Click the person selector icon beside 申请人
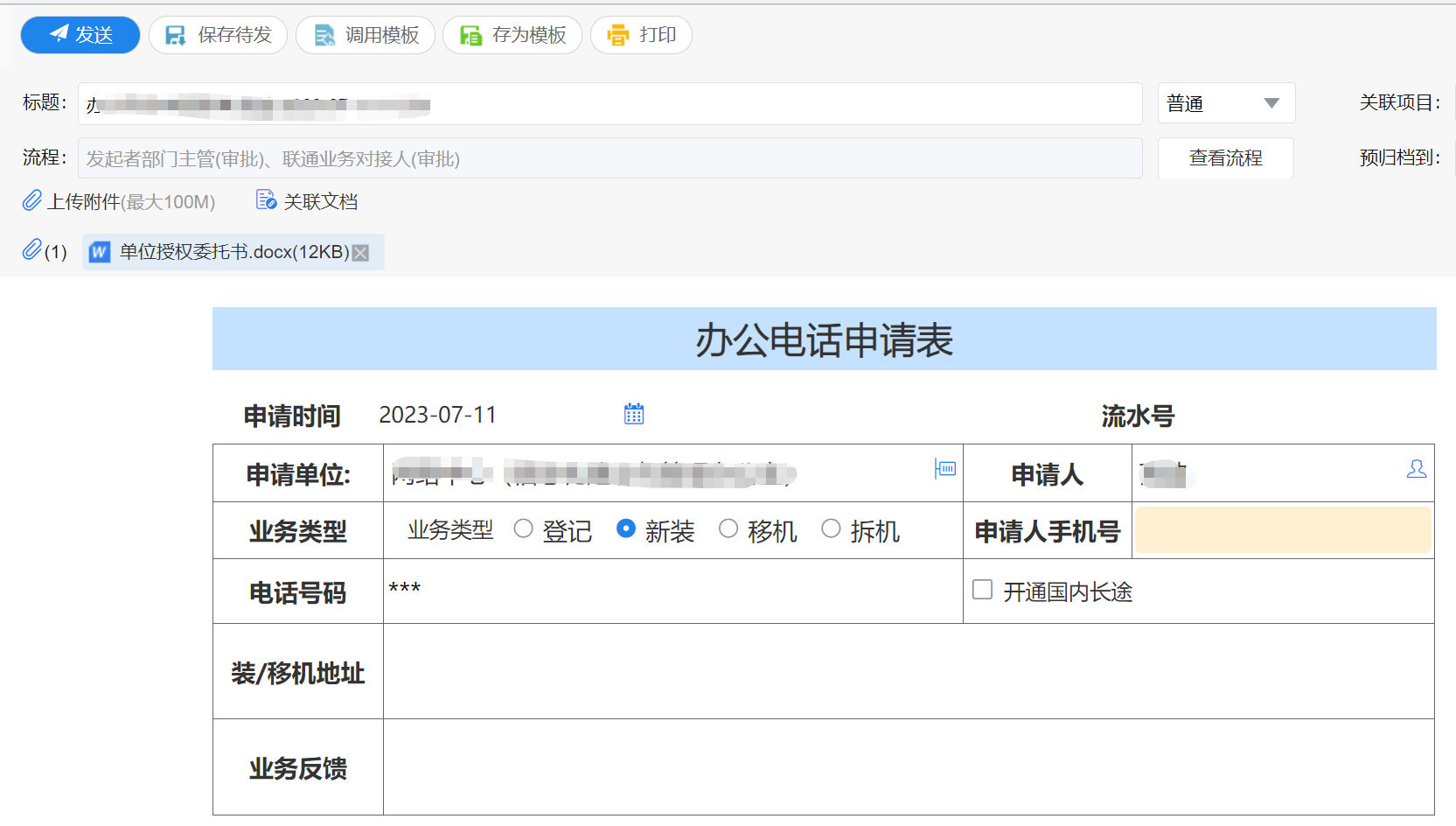Image resolution: width=1456 pixels, height=826 pixels. point(1418,470)
